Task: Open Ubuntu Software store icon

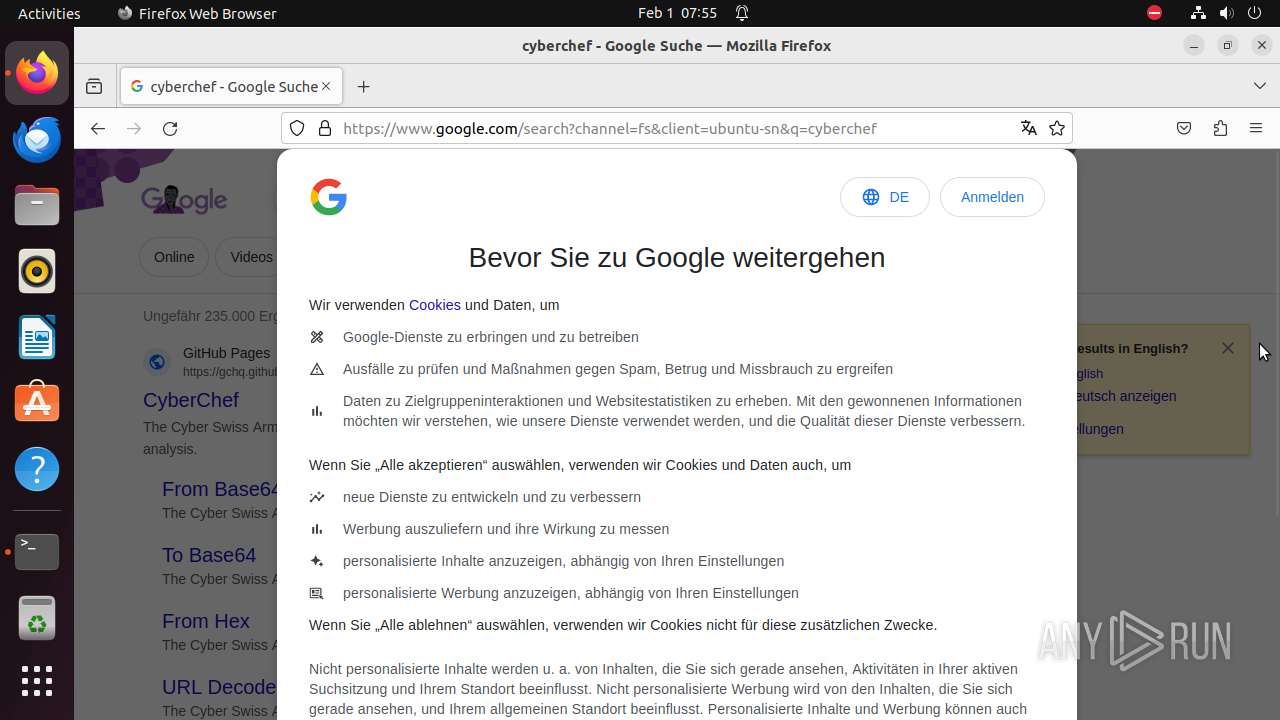Action: coord(37,403)
